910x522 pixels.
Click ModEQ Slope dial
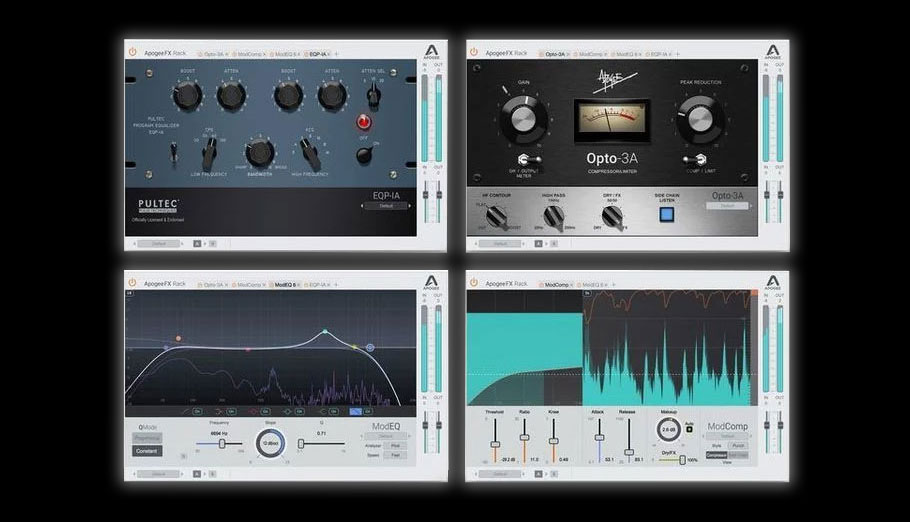[270, 443]
